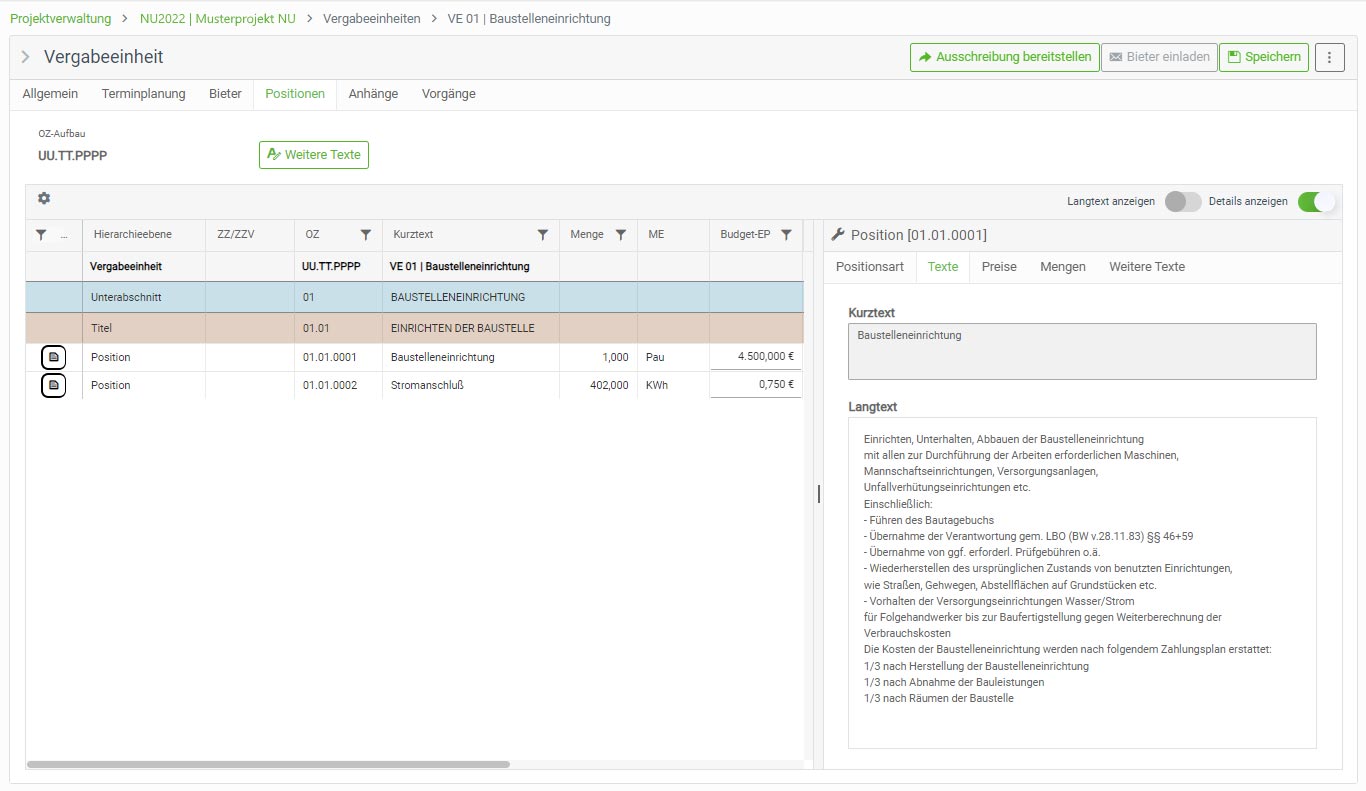
Task: Click filter icon in OZ column header
Action: (x=366, y=235)
